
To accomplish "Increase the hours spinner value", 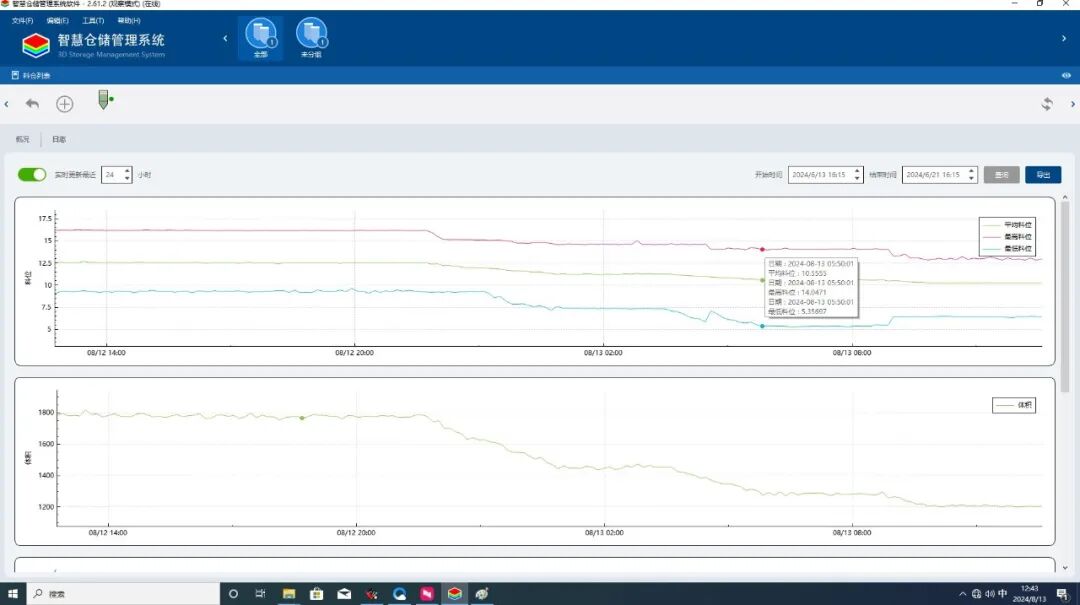I will tap(127, 171).
